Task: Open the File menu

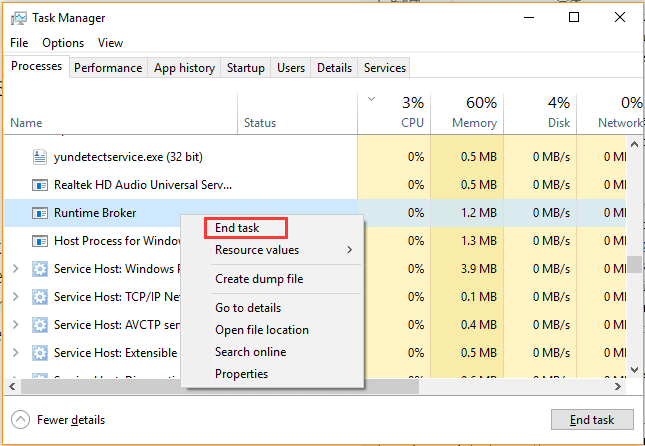Action: (x=19, y=43)
